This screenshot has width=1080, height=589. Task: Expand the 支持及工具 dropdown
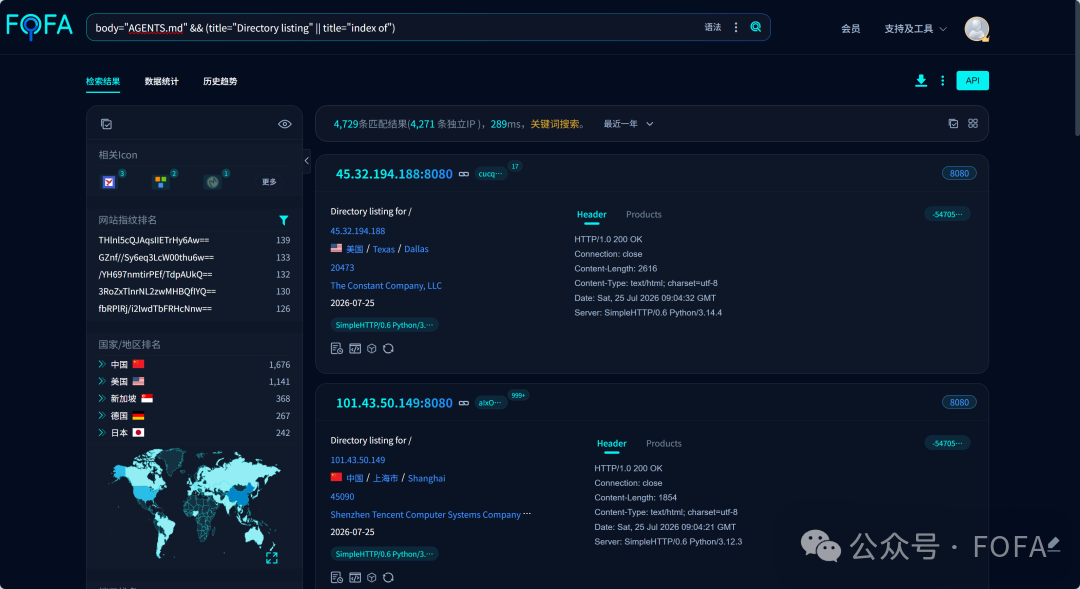[915, 28]
